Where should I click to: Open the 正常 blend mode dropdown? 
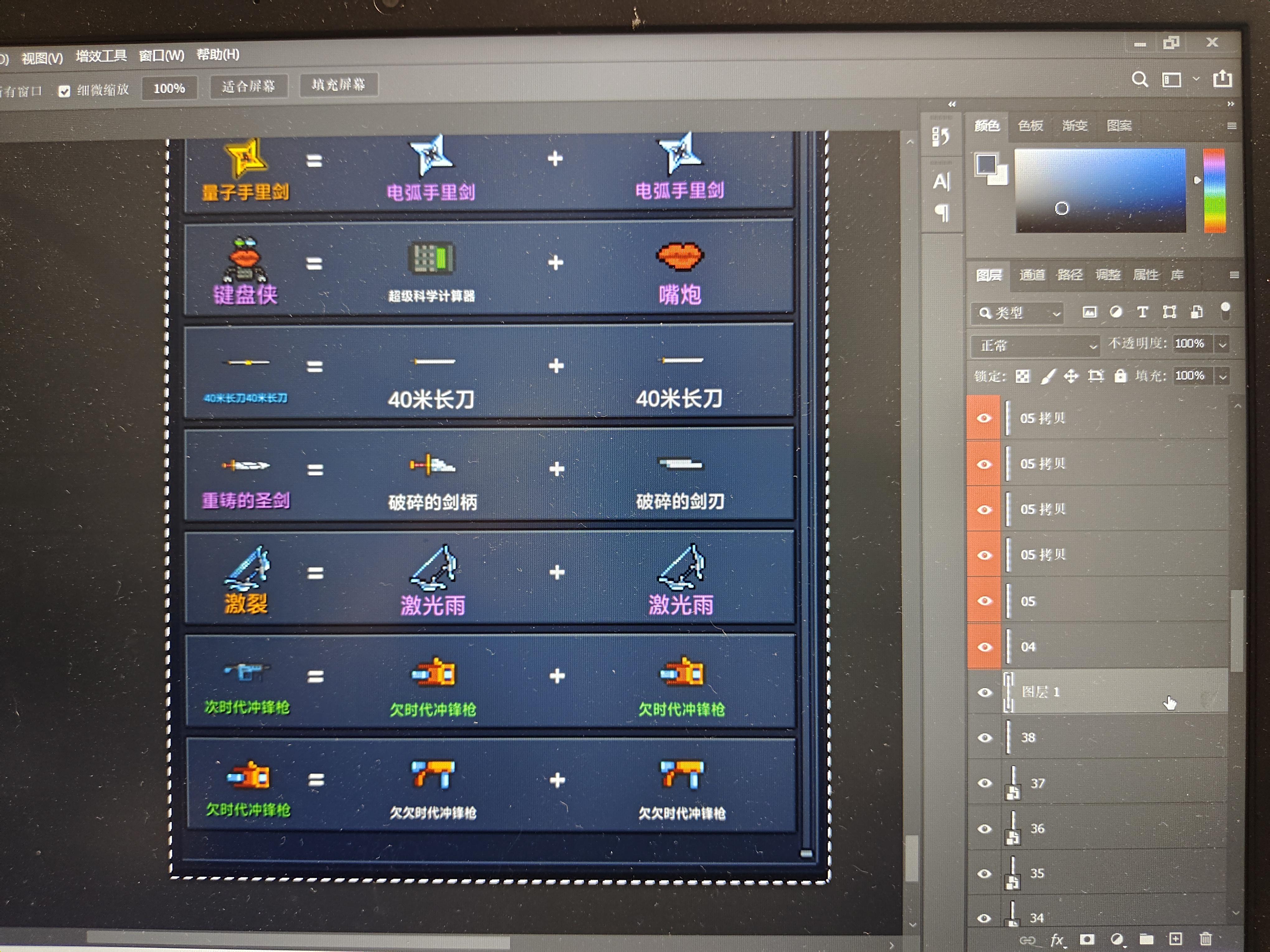click(1035, 345)
